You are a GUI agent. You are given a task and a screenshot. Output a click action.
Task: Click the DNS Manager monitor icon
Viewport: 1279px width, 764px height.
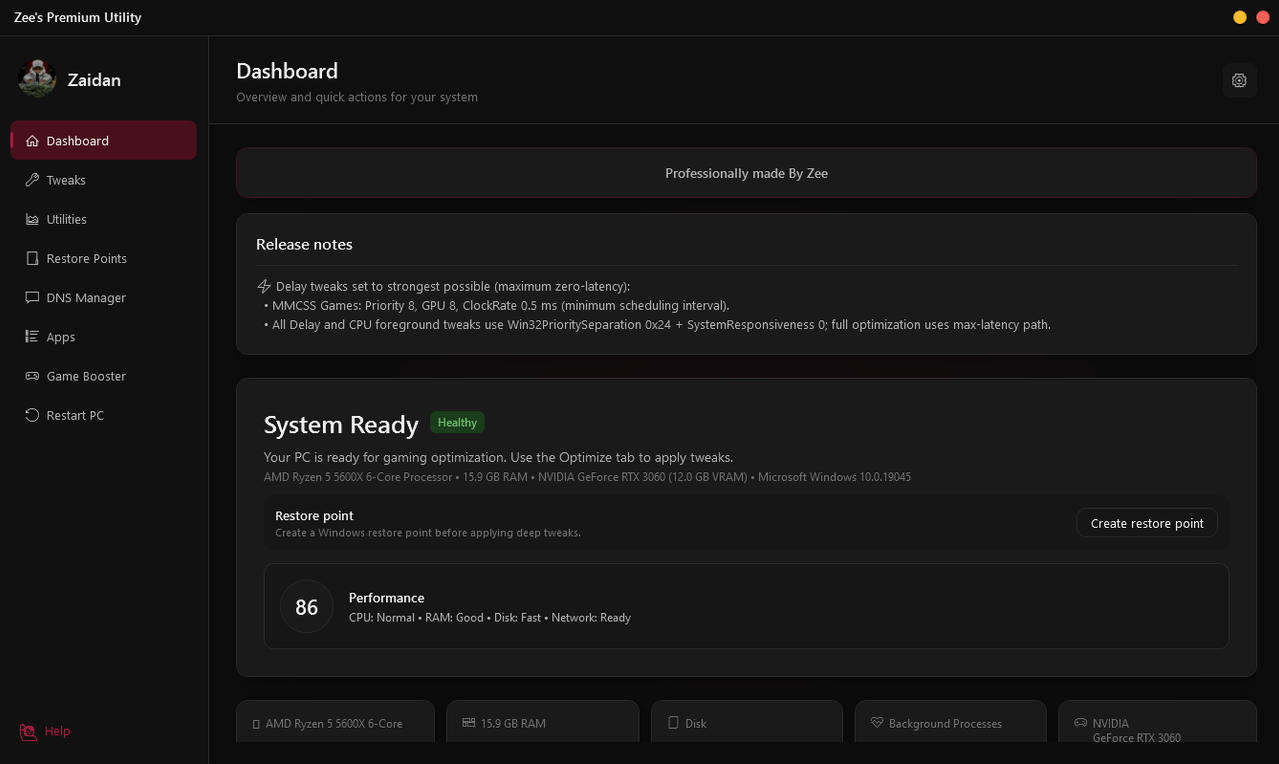coord(32,298)
